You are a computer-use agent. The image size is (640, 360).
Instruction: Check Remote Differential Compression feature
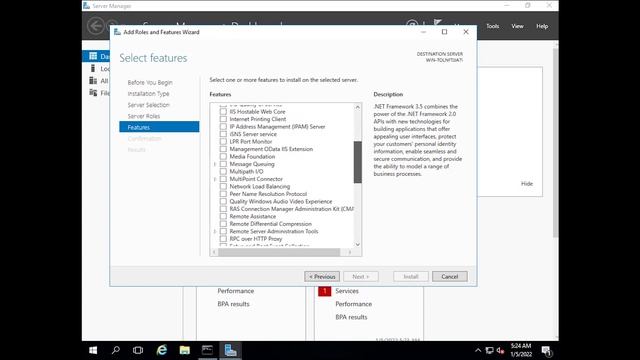pos(223,224)
